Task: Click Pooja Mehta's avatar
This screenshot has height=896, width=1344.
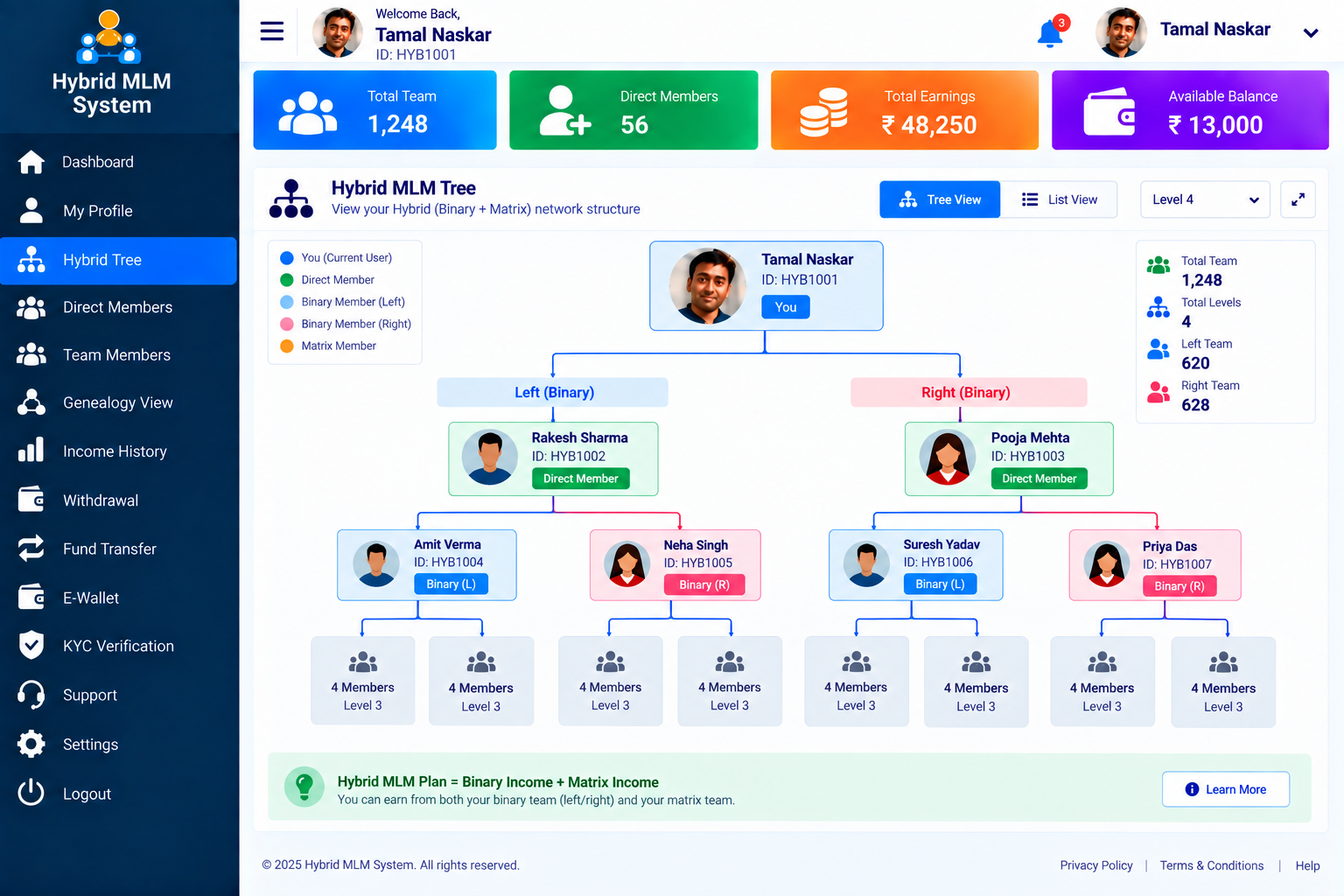Action: (948, 458)
